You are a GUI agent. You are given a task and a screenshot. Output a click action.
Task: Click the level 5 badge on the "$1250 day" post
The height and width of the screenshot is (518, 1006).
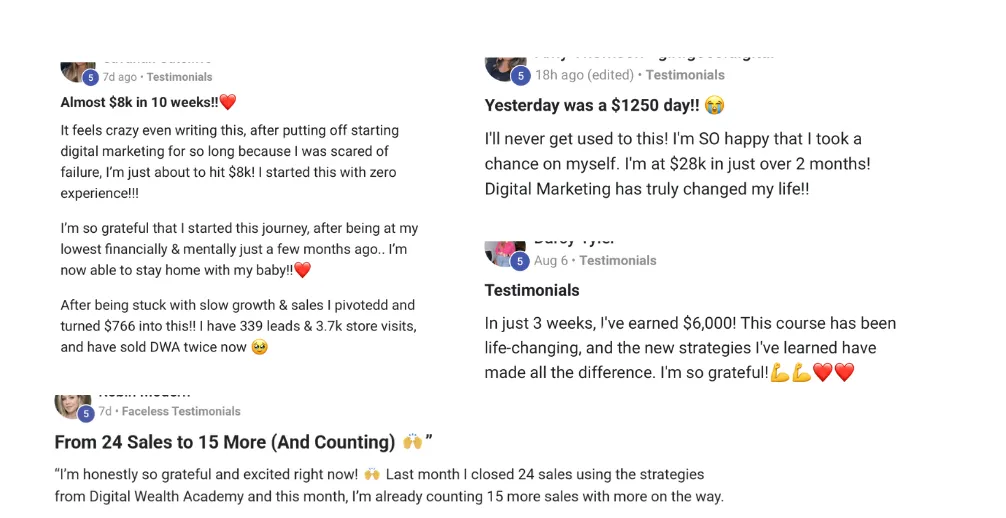click(x=519, y=76)
